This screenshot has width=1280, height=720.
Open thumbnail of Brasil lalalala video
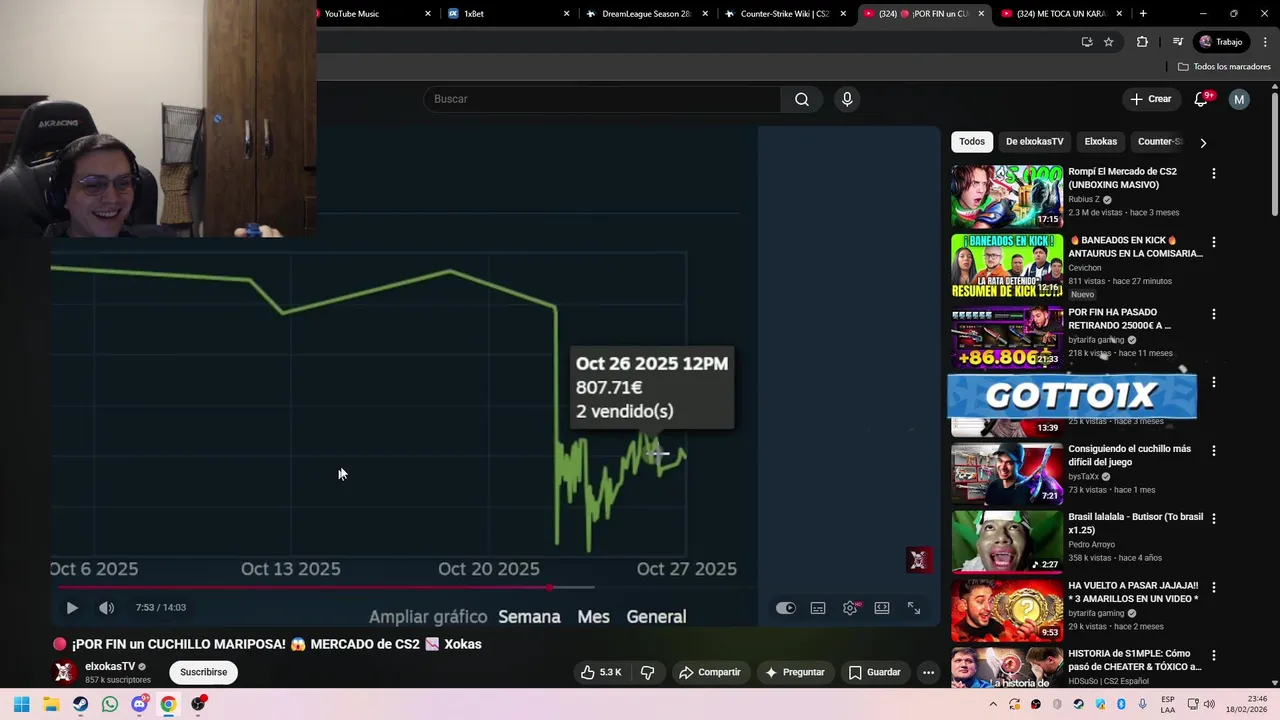pos(1007,541)
